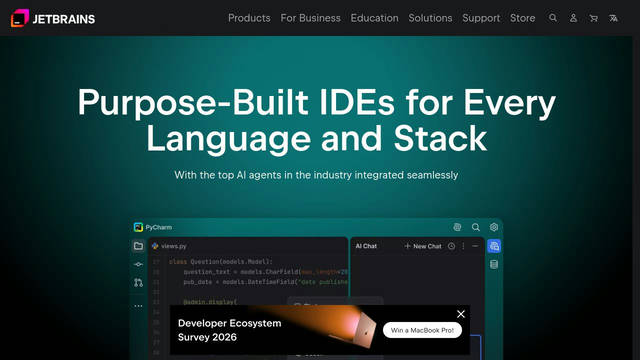Image resolution: width=640 pixels, height=360 pixels.
Task: Open the Support menu
Action: (x=481, y=18)
